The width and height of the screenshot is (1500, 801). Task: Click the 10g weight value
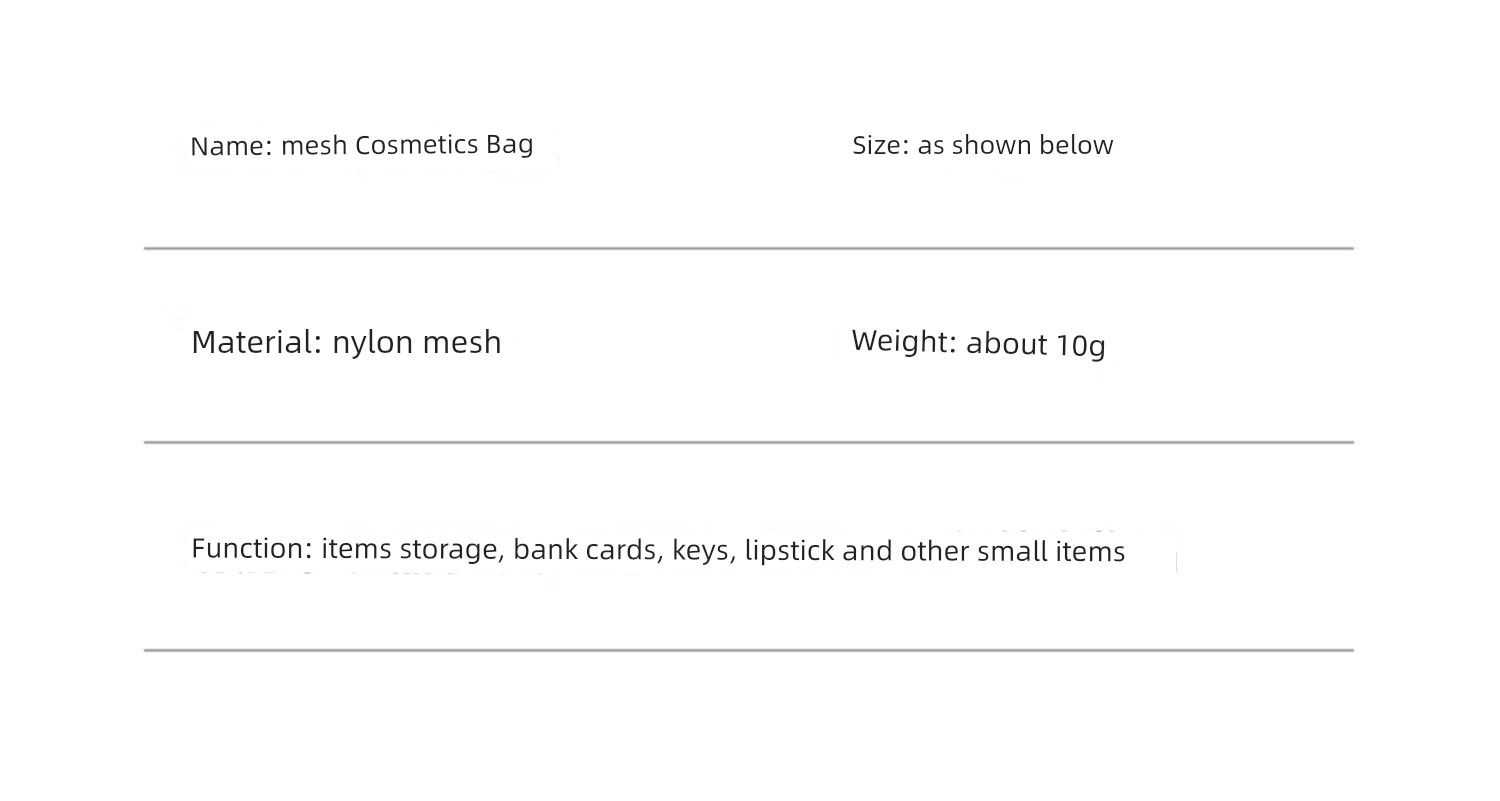pyautogui.click(x=1081, y=346)
